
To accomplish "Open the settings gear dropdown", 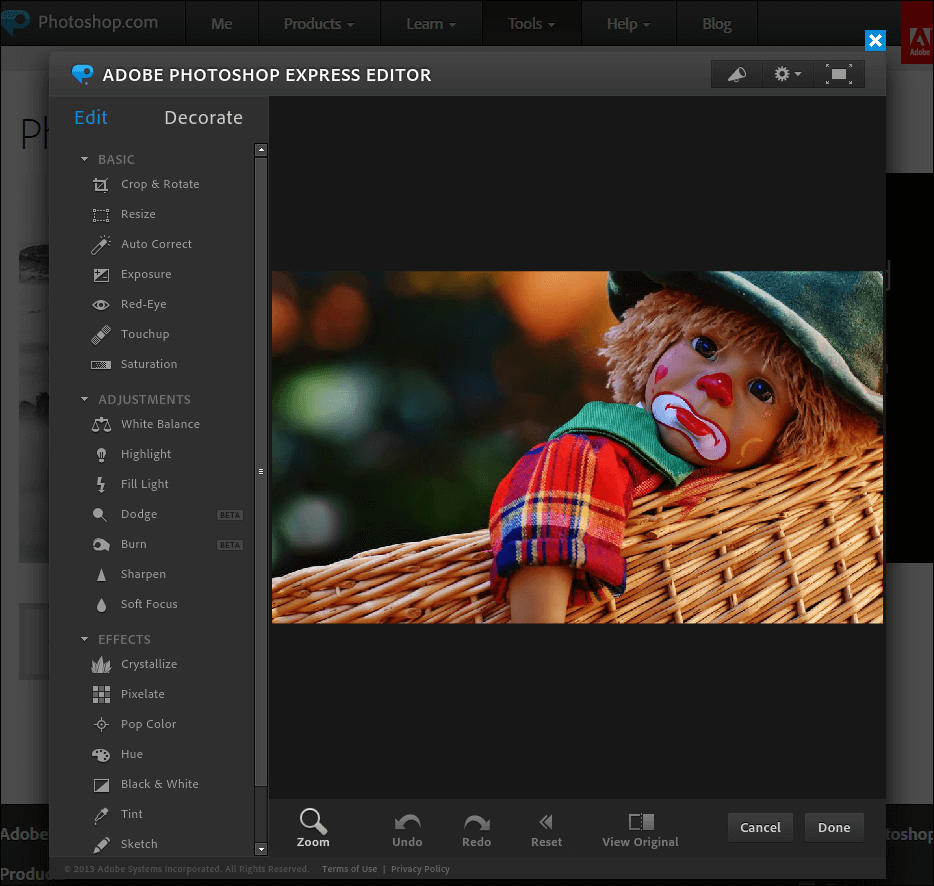I will pyautogui.click(x=787, y=75).
